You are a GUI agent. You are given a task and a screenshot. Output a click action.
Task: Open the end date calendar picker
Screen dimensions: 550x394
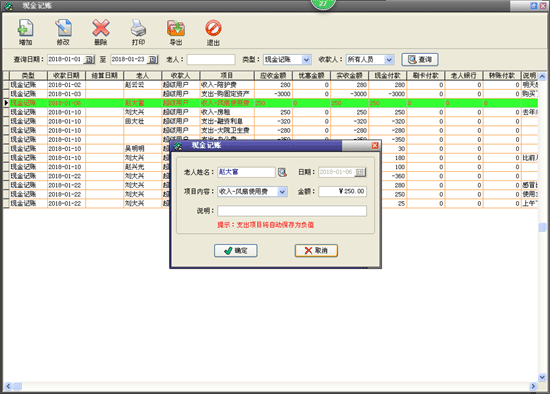(x=153, y=60)
